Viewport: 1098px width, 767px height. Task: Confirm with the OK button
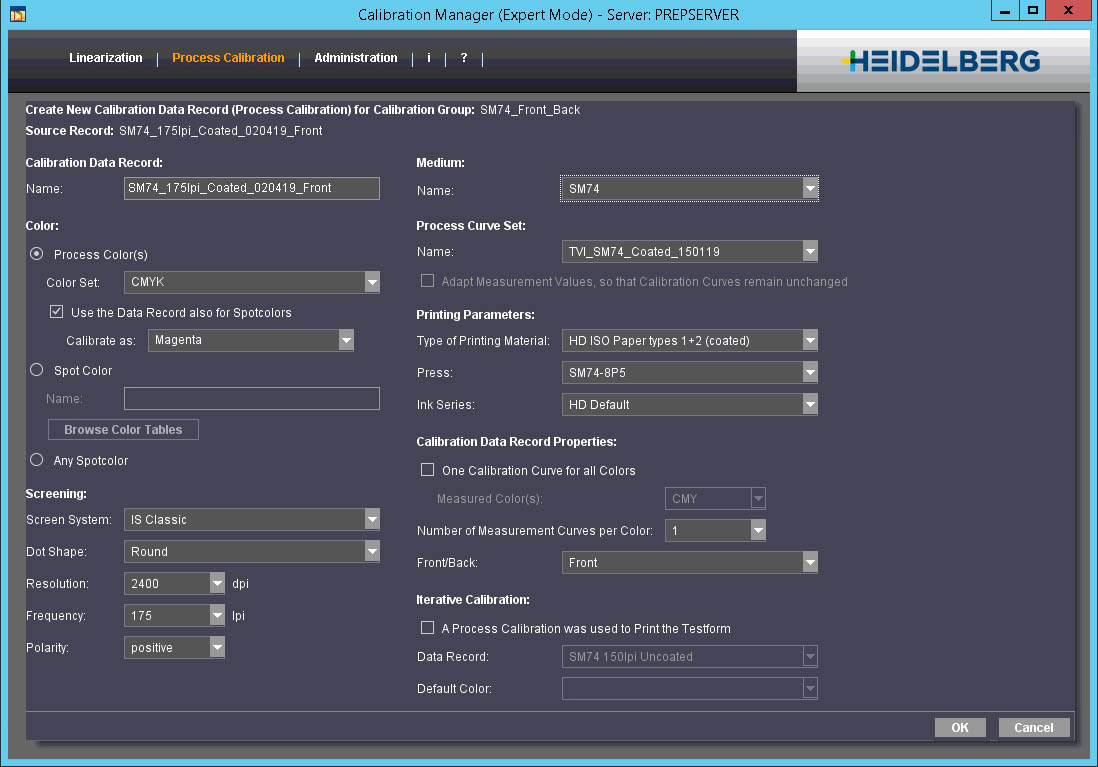pyautogui.click(x=960, y=728)
